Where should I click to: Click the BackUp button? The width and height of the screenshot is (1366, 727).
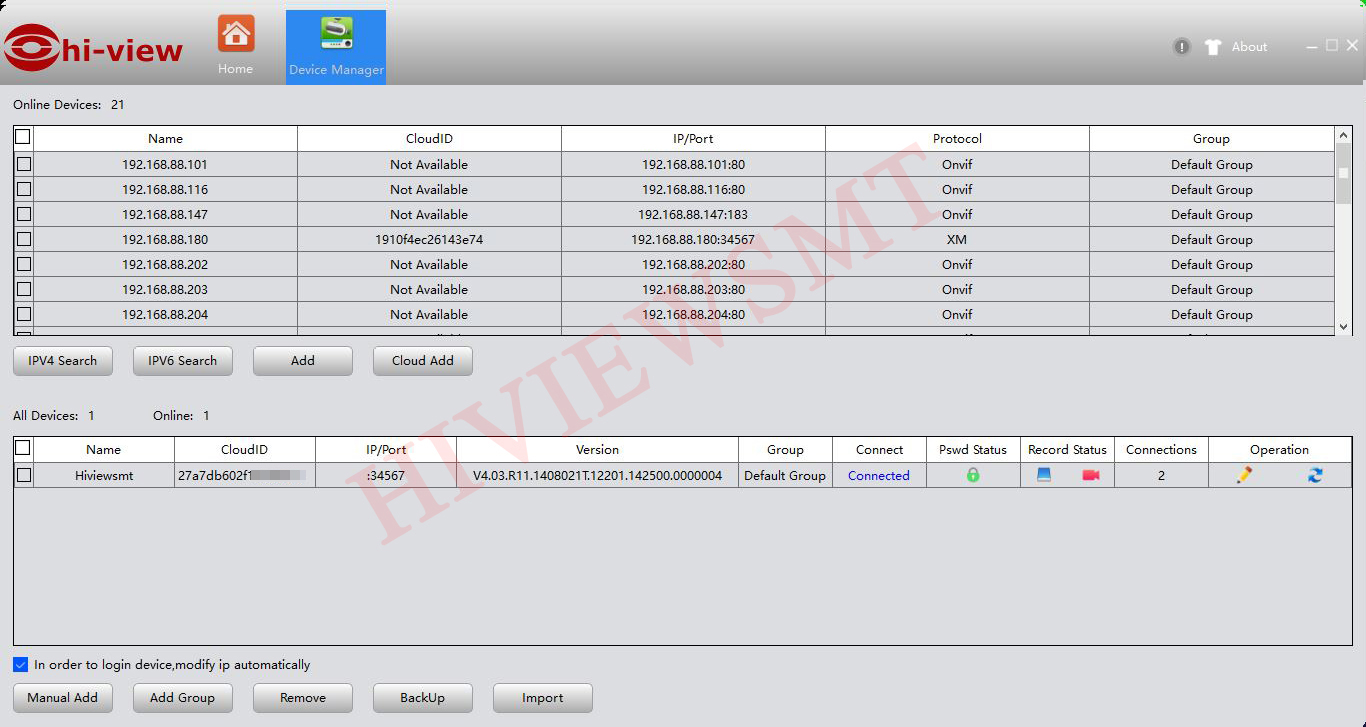pyautogui.click(x=423, y=698)
